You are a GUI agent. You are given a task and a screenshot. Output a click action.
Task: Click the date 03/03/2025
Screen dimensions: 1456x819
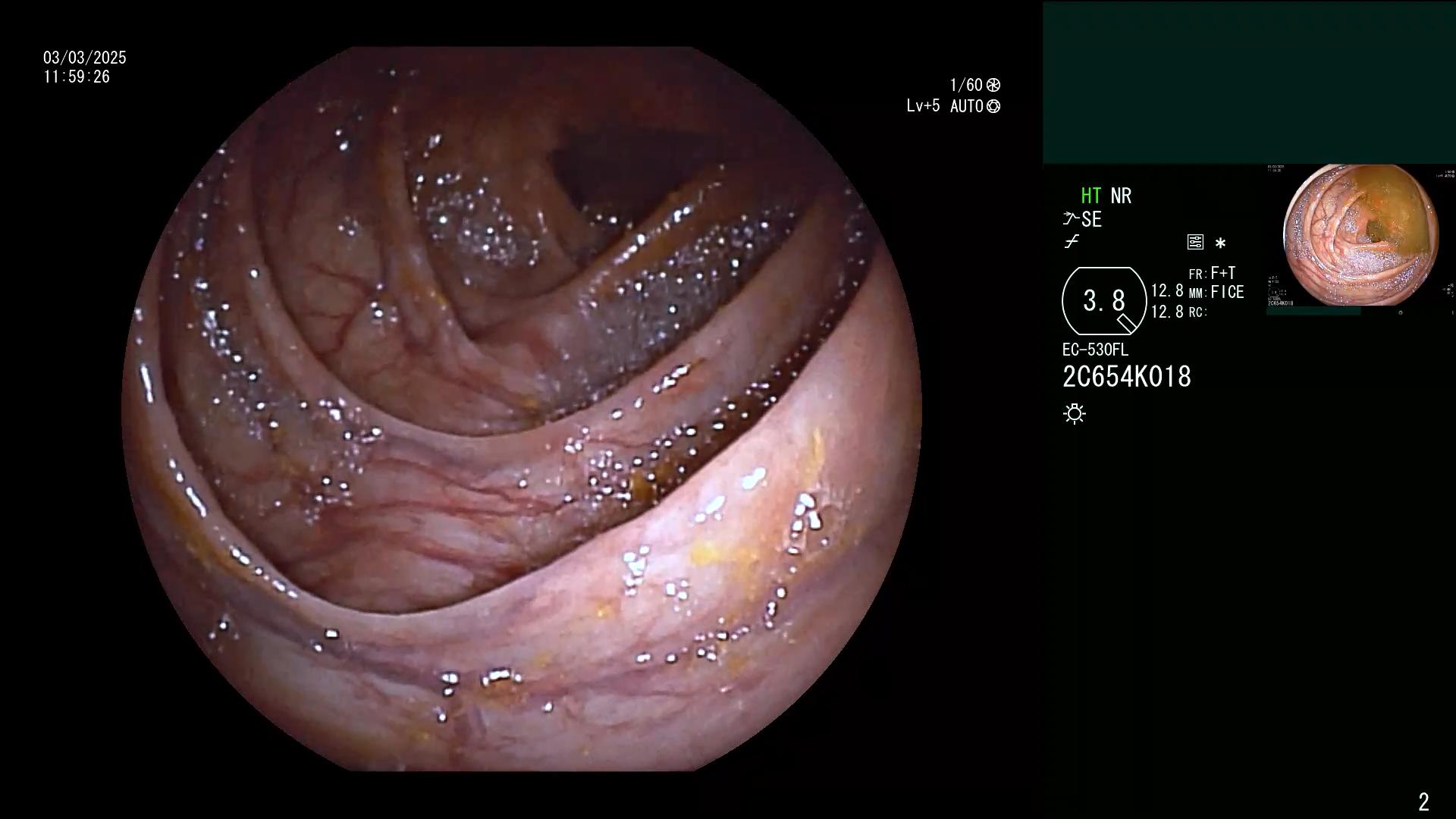pos(85,58)
